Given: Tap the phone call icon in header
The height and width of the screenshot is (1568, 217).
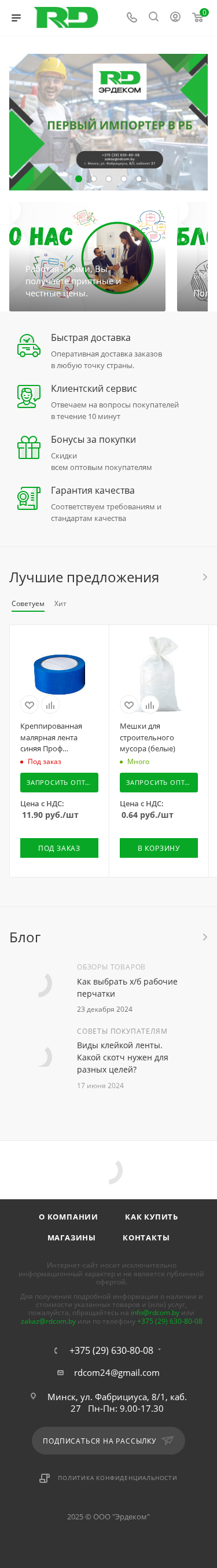Looking at the screenshot, I should pyautogui.click(x=132, y=17).
